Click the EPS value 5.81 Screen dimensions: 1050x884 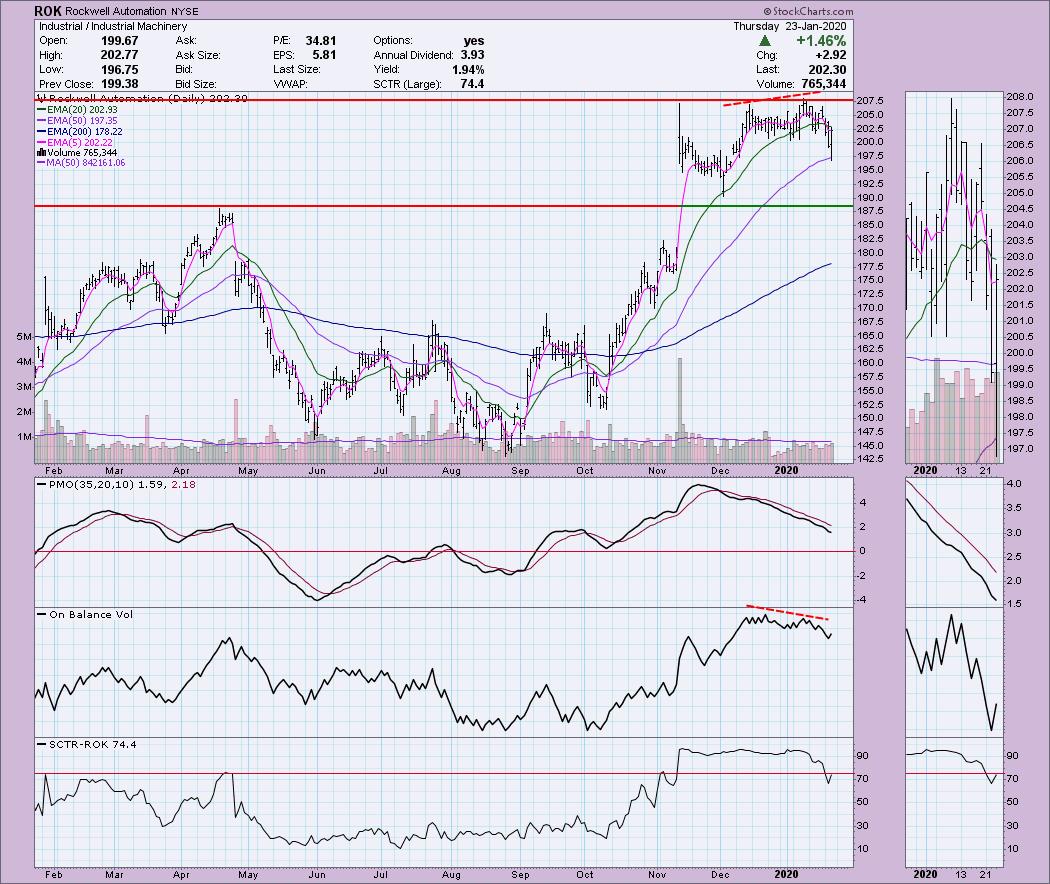point(324,55)
